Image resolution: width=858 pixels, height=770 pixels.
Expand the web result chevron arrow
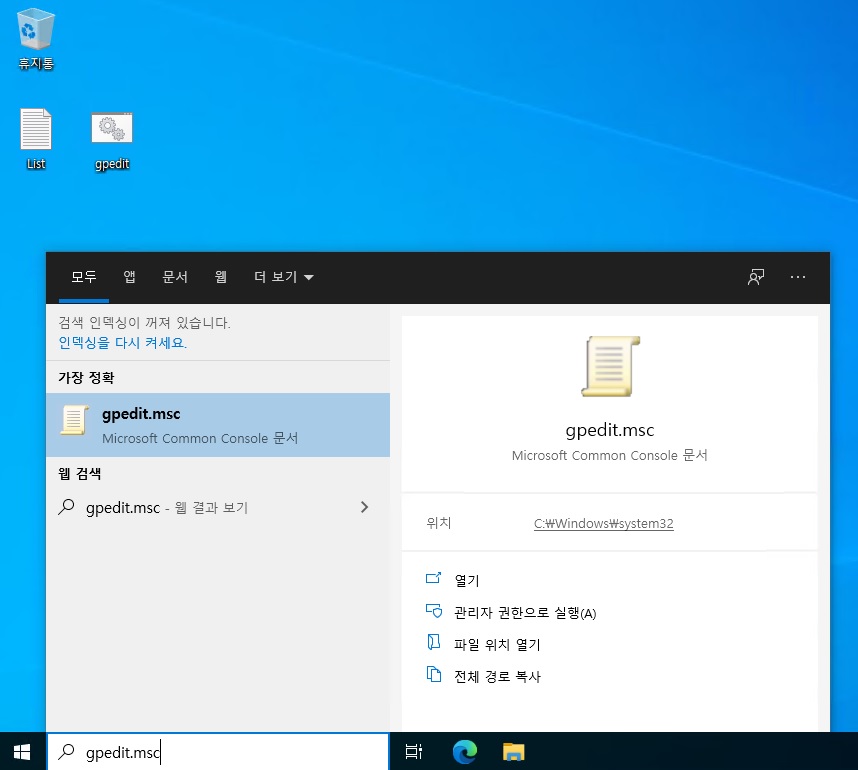point(364,507)
